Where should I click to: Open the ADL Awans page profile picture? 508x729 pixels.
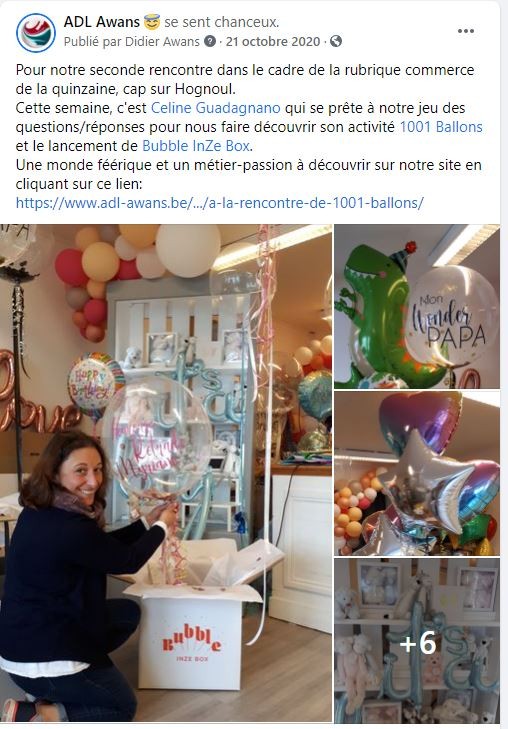[36, 32]
